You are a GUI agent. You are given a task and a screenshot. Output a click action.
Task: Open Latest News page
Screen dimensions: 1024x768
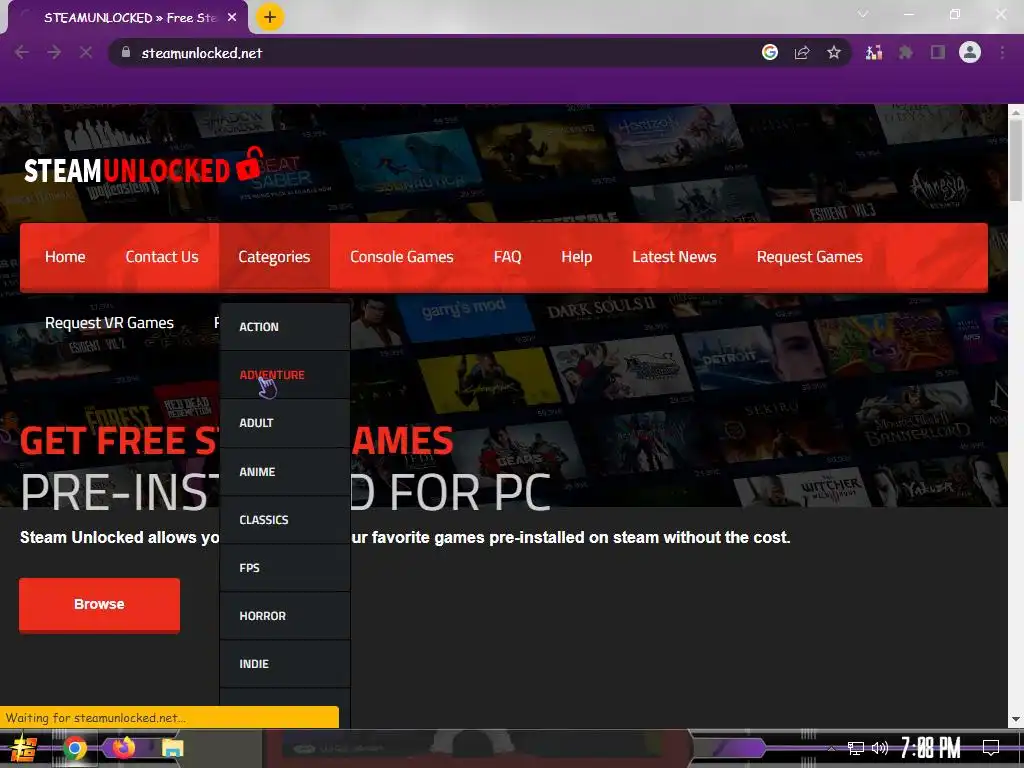(674, 257)
